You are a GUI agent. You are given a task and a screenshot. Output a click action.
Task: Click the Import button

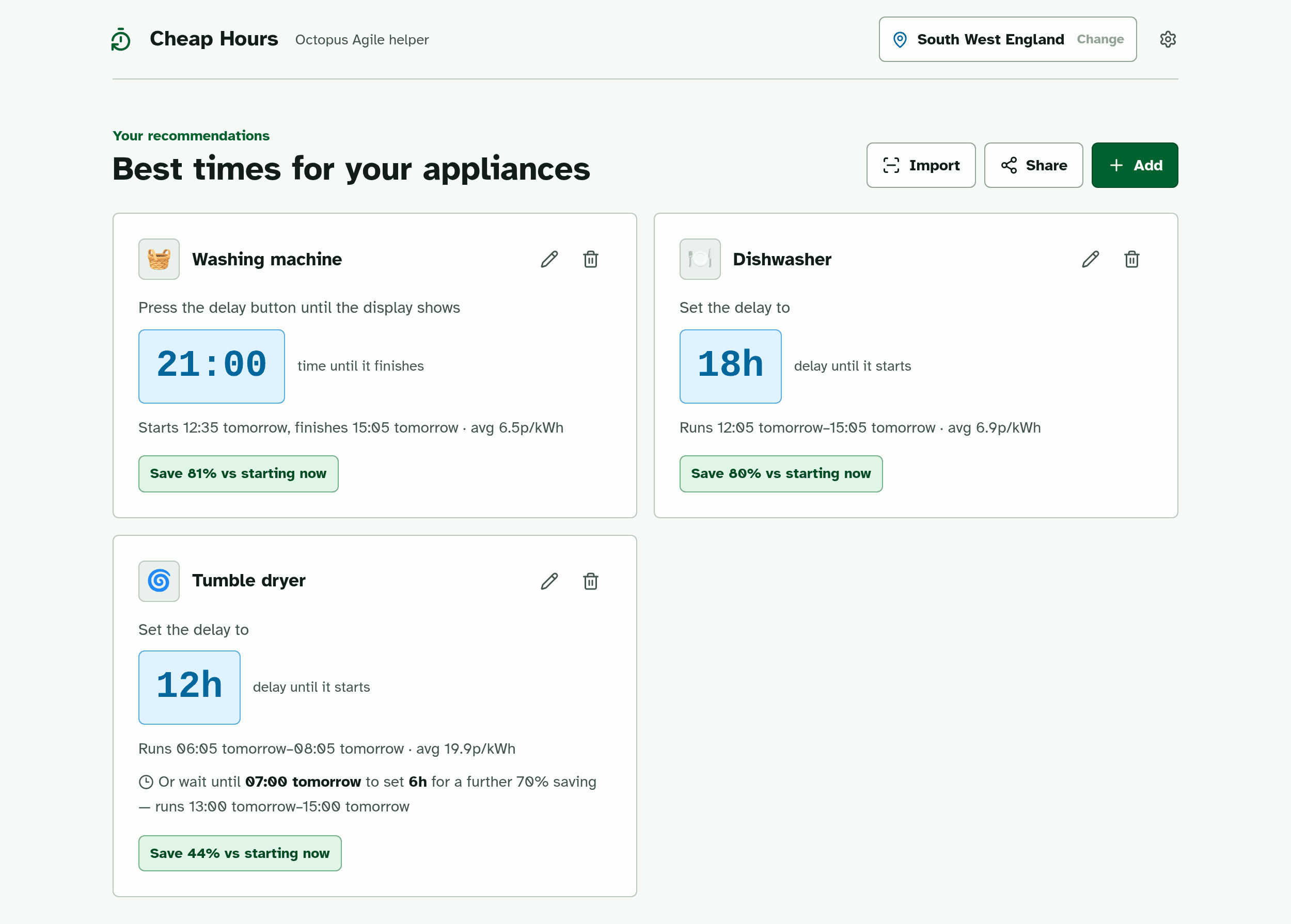[x=920, y=165]
